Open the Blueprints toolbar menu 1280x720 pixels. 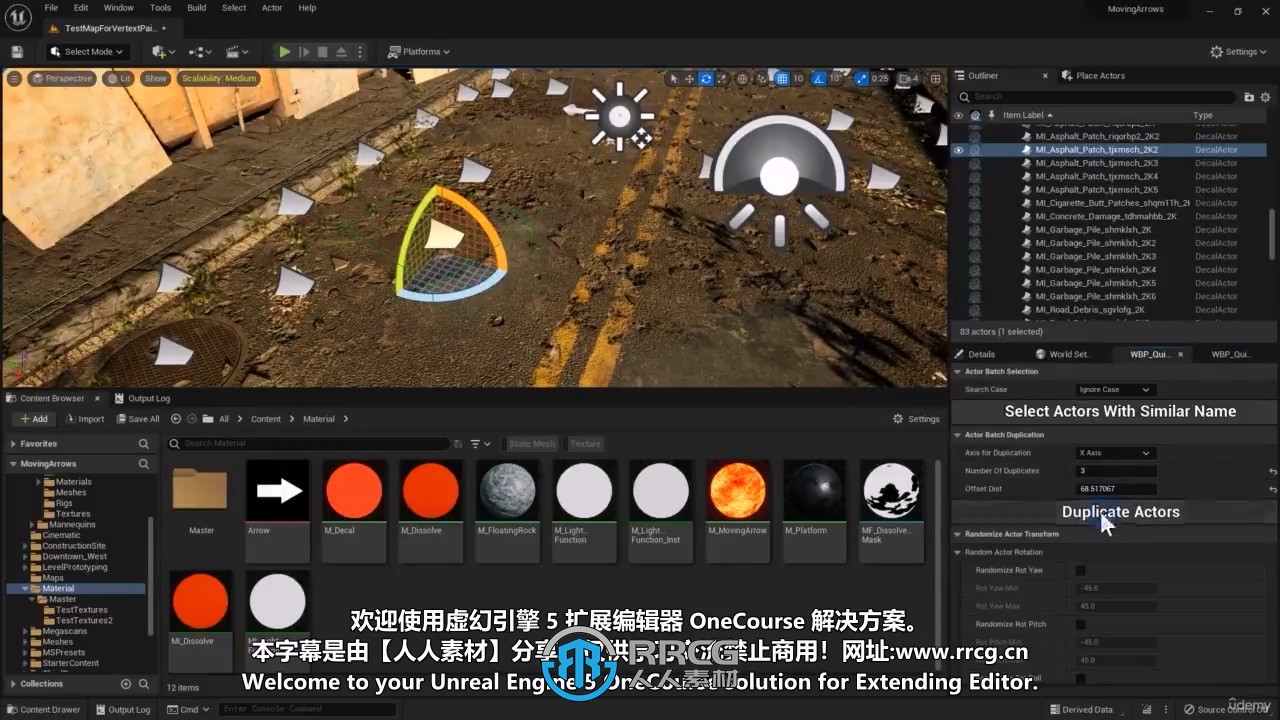click(x=200, y=52)
